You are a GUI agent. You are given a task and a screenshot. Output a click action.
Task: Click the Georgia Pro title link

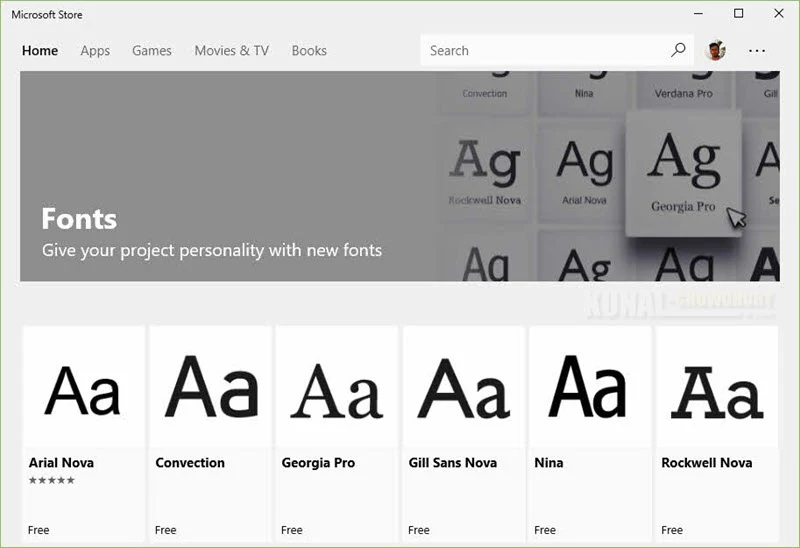pyautogui.click(x=318, y=463)
